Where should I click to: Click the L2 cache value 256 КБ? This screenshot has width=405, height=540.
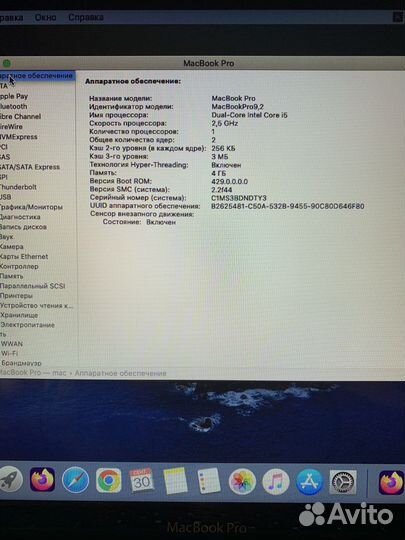click(x=223, y=148)
